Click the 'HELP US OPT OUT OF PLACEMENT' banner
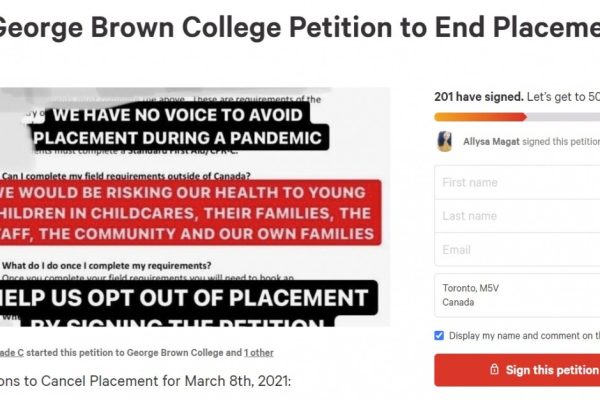The image size is (600, 400). [x=190, y=299]
